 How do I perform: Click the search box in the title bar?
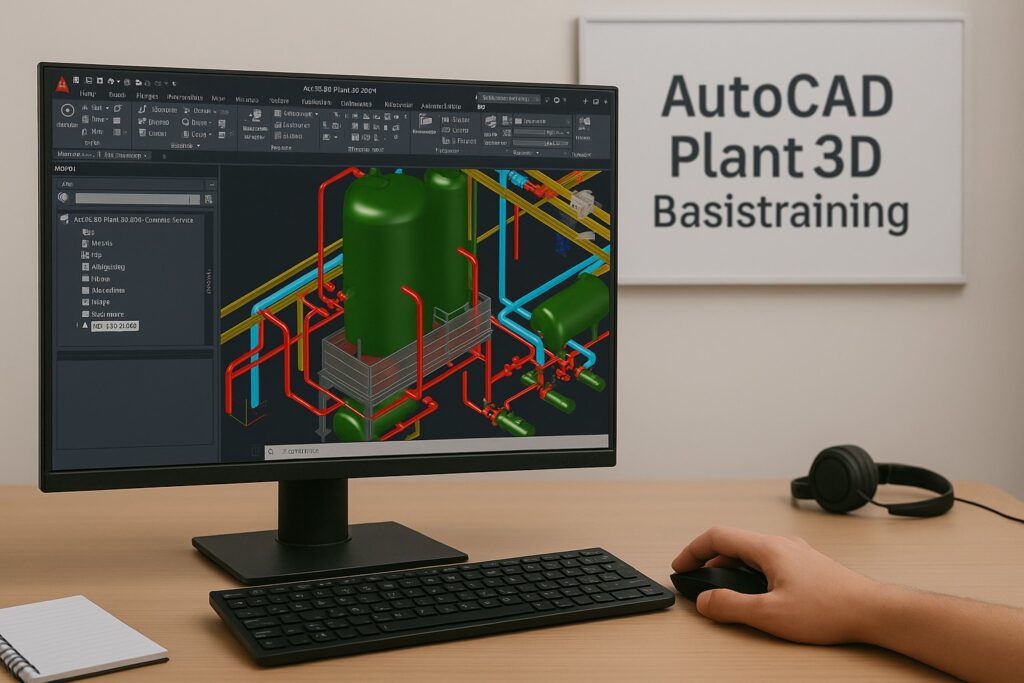pyautogui.click(x=509, y=99)
